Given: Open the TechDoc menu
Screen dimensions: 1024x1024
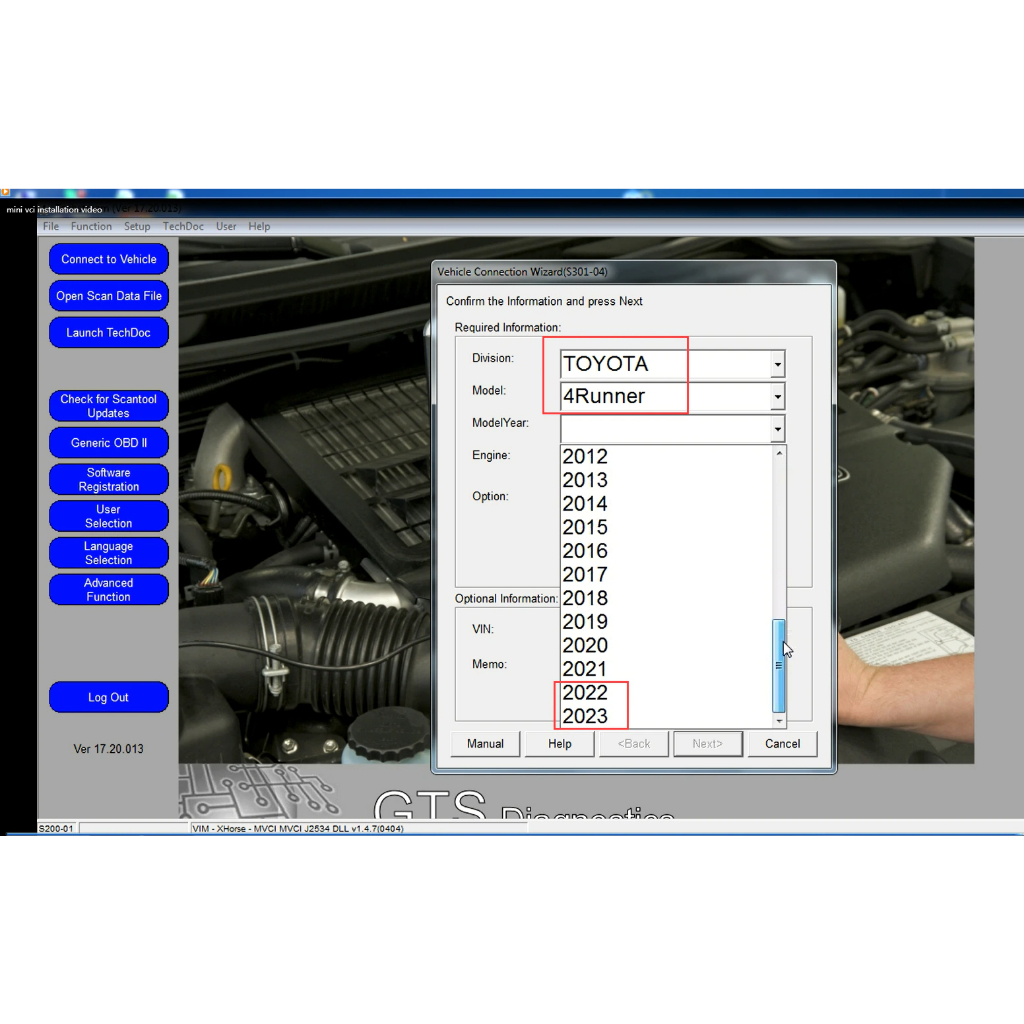Looking at the screenshot, I should [x=183, y=227].
